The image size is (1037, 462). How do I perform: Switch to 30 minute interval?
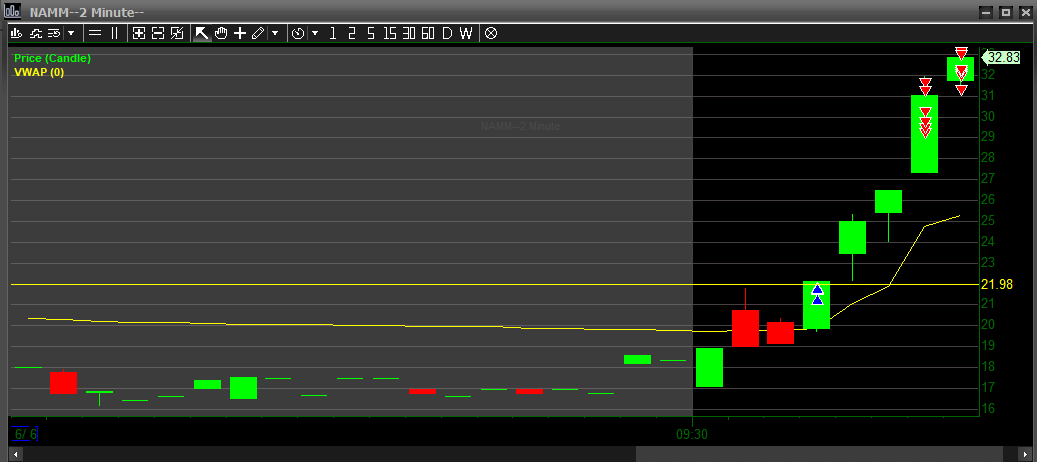coord(409,33)
